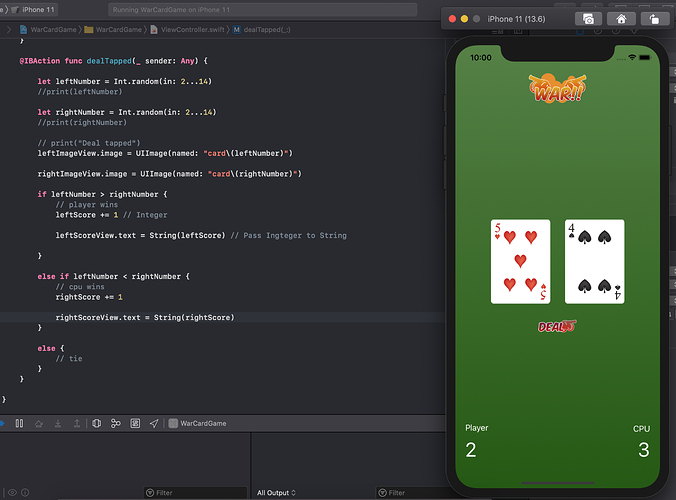Screen dimensions: 676x500
Task: Tap the DEAL button in the simulator
Action: (x=556, y=325)
